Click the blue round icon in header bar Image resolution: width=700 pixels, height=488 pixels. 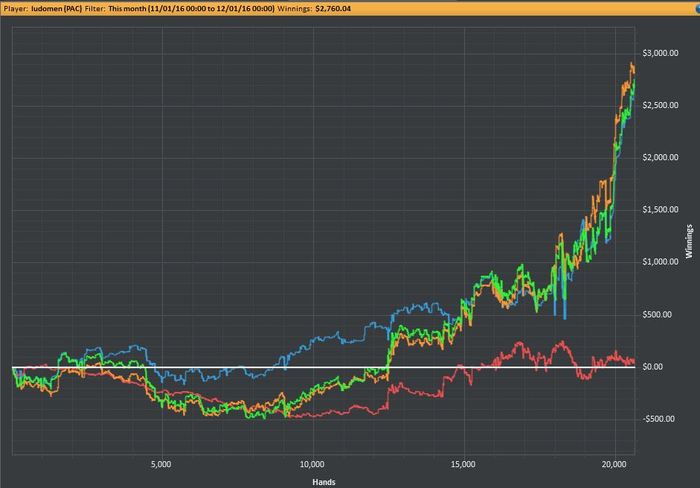tap(697, 8)
